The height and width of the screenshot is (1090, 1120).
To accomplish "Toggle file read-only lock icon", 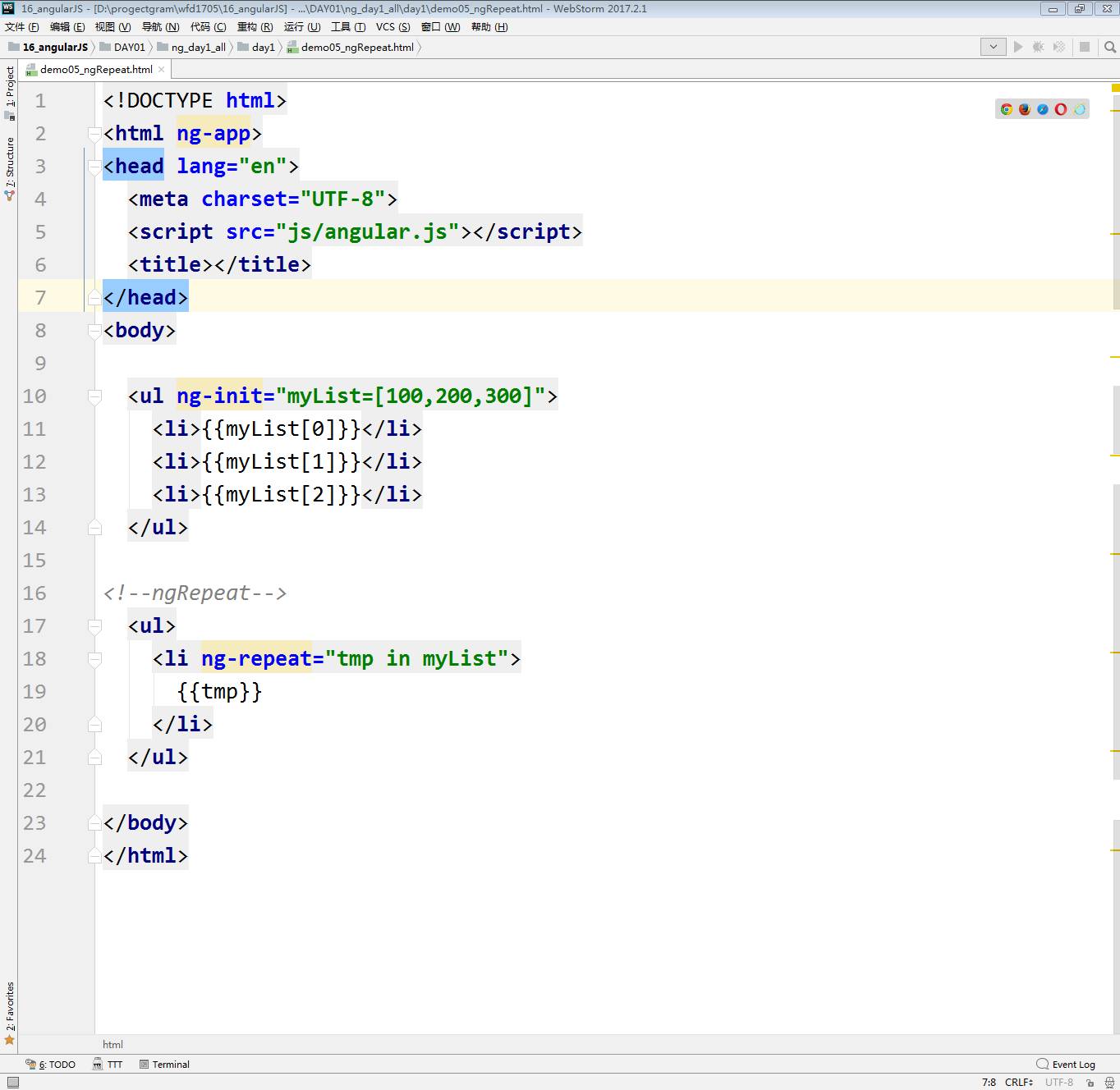I will (x=1090, y=1083).
